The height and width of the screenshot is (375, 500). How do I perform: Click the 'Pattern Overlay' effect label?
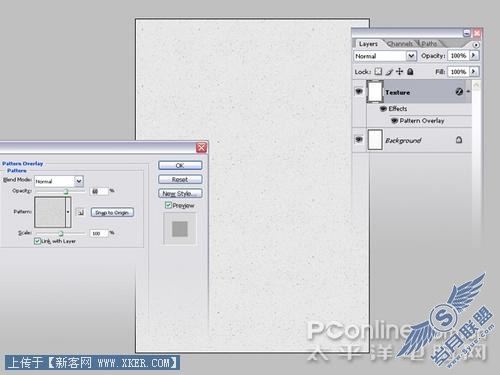422,120
